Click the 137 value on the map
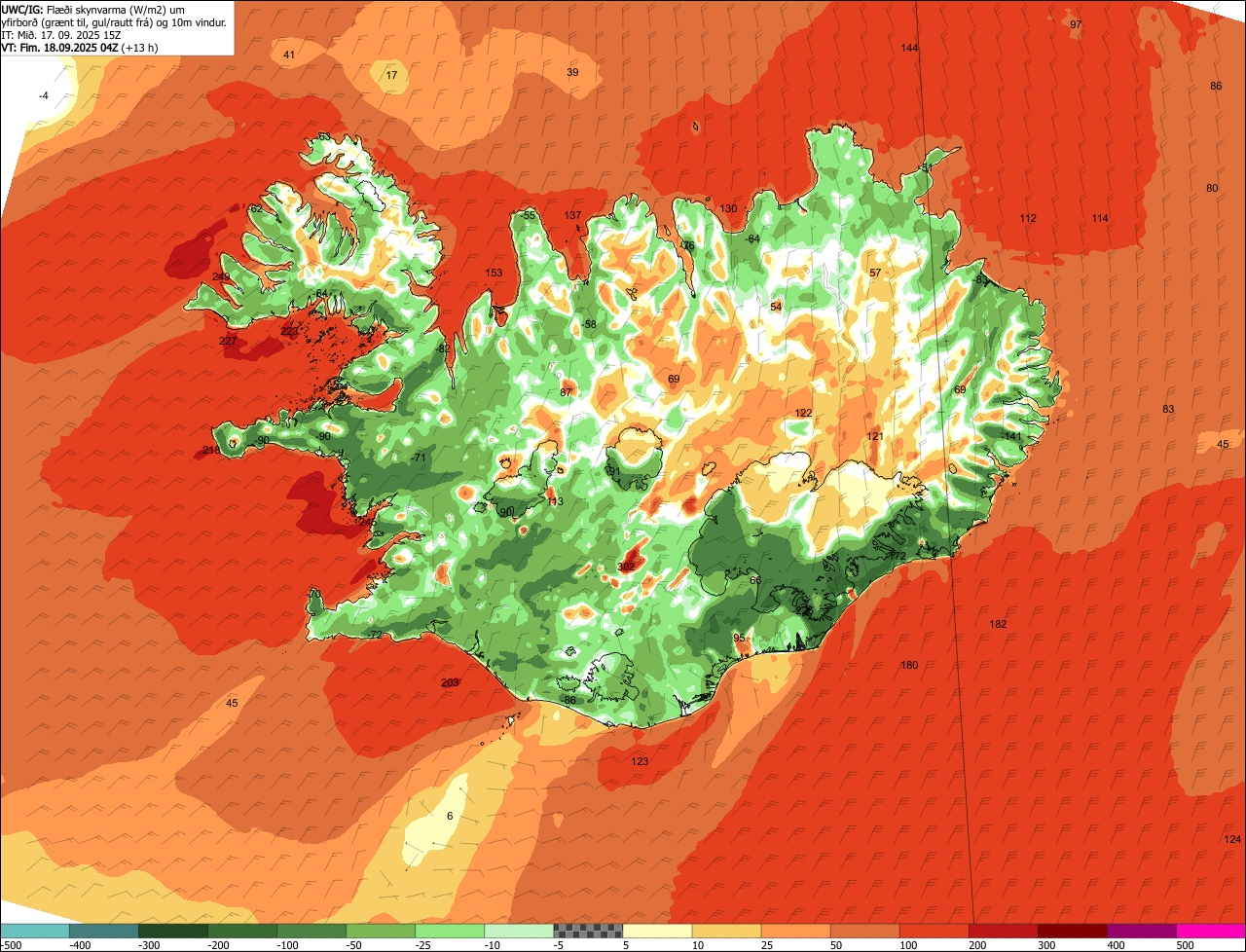The image size is (1246, 952). click(572, 215)
